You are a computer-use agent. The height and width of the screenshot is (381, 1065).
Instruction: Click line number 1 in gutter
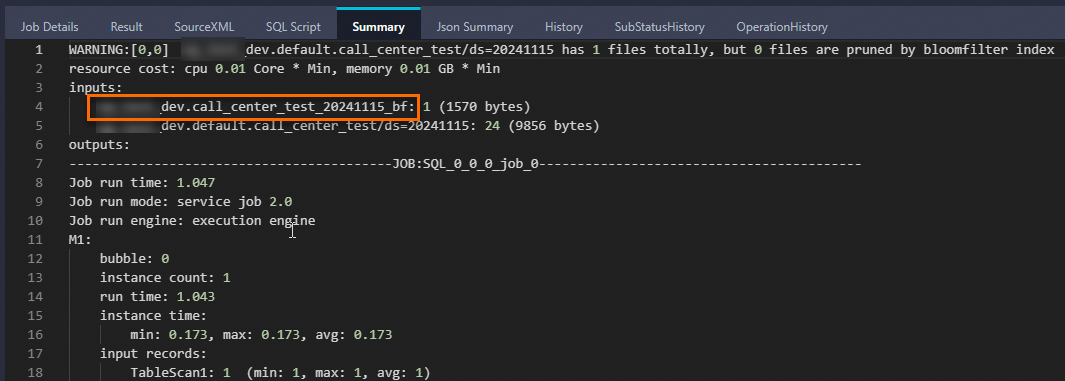(39, 50)
